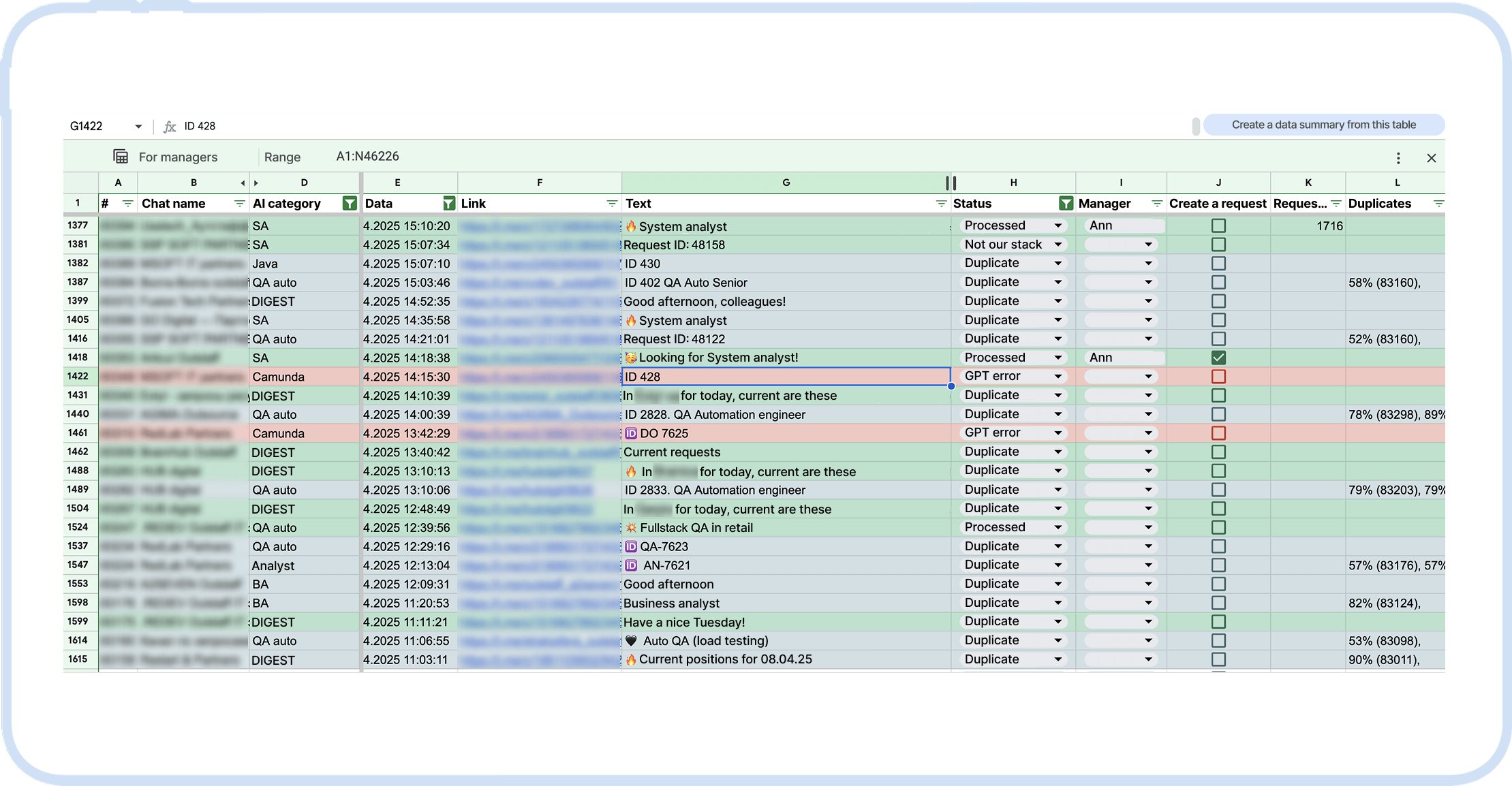The width and height of the screenshot is (1512, 786).
Task: Tick the checkbox in row 1387
Action: tap(1218, 282)
